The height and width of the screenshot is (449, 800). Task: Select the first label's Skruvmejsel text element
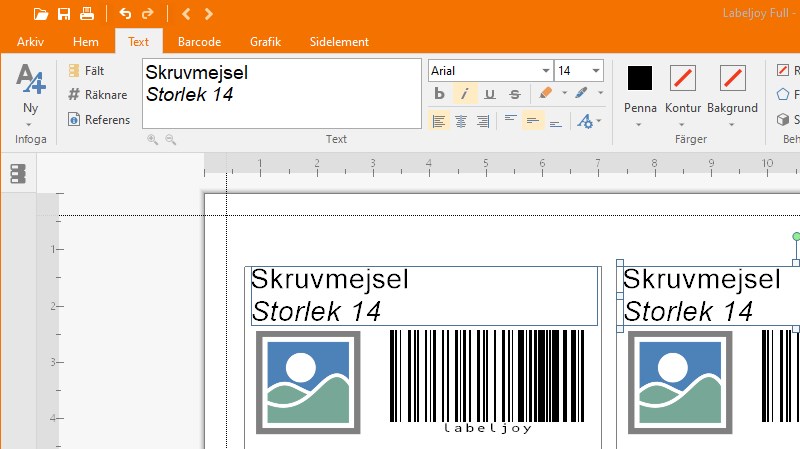[x=424, y=295]
